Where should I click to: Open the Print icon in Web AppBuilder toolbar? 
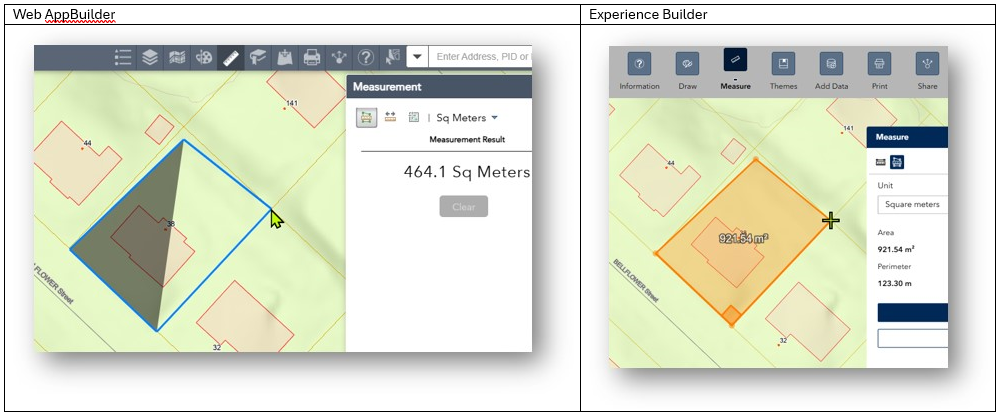(x=311, y=57)
